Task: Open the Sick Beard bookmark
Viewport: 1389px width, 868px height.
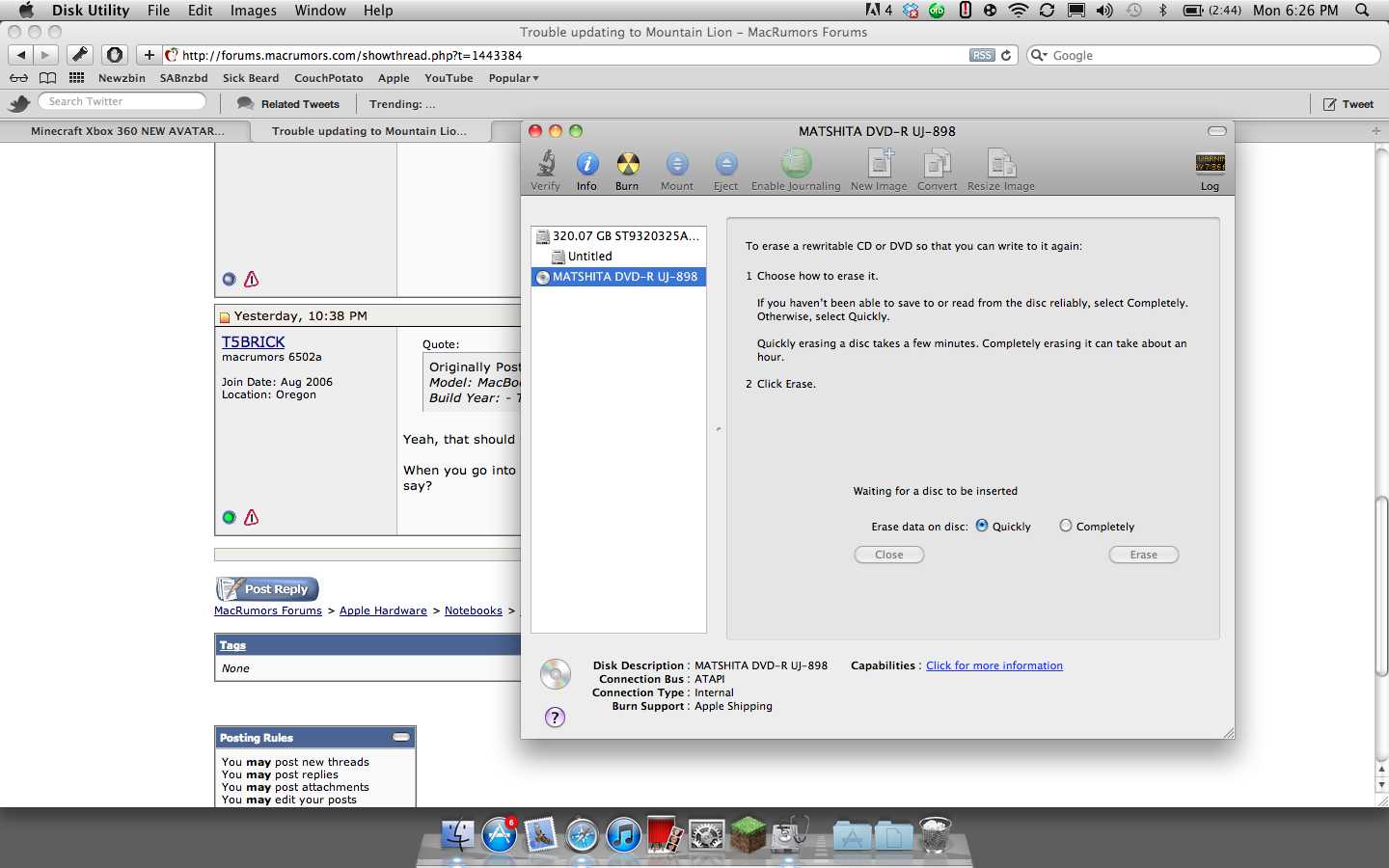Action: click(251, 78)
